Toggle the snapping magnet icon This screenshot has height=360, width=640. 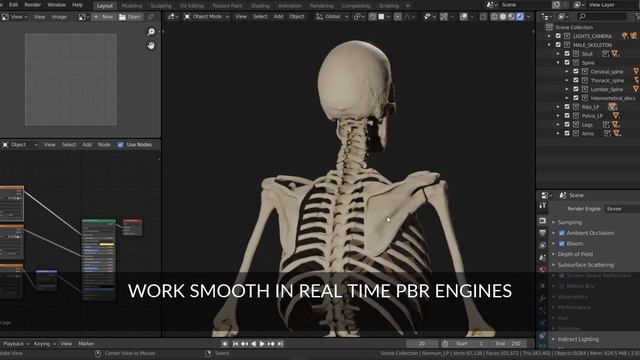[373, 17]
